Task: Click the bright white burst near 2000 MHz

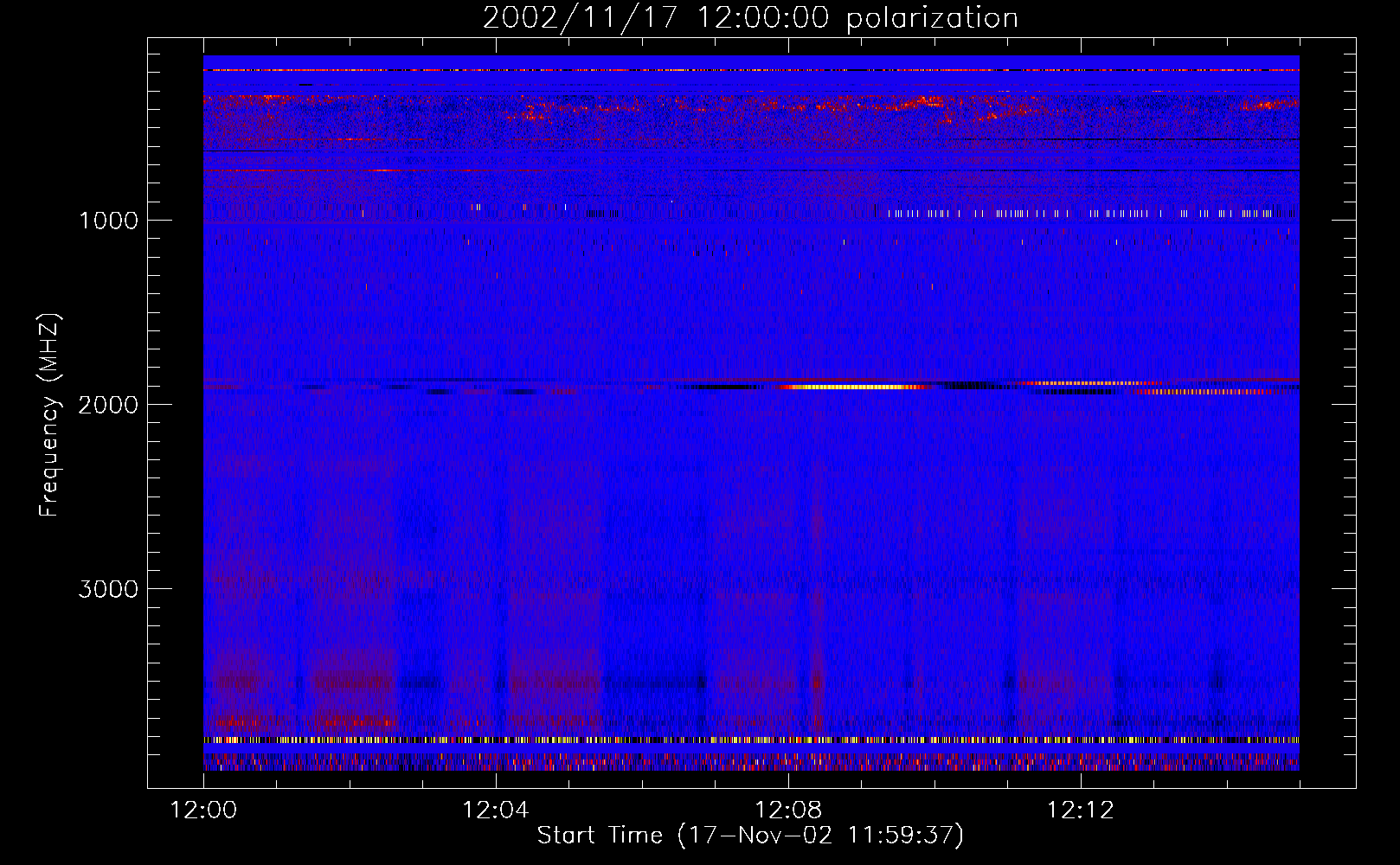Action: point(857,388)
